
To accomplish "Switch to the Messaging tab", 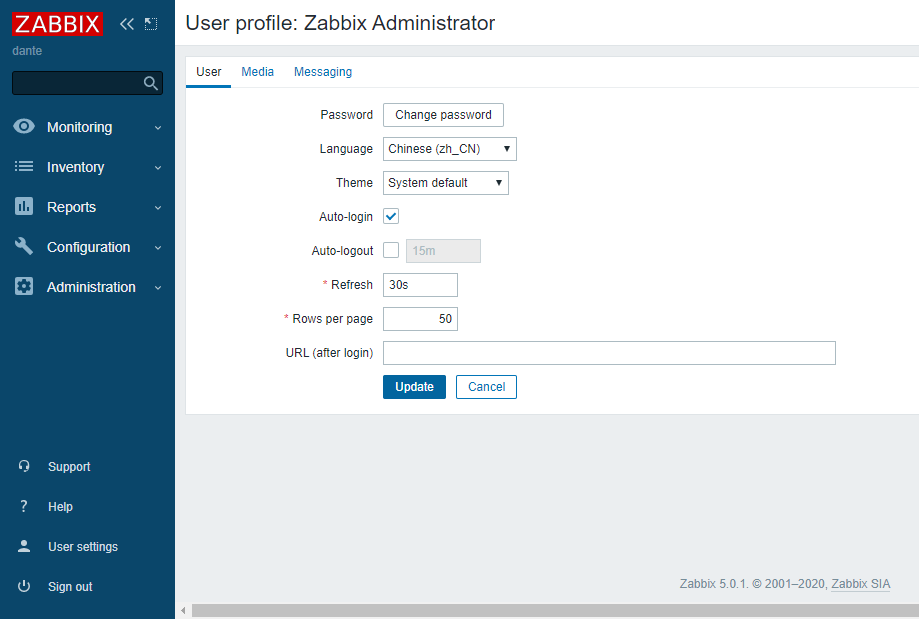I will click(323, 72).
